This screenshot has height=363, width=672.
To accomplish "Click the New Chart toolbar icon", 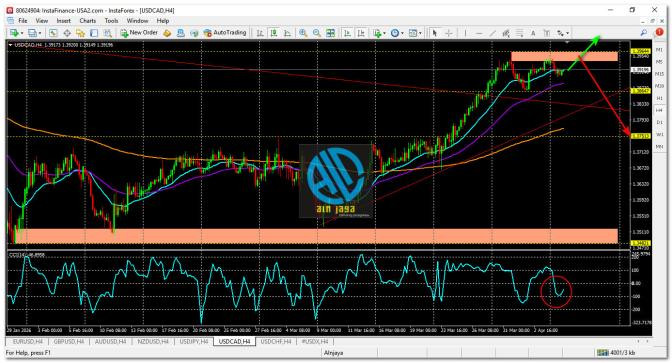I will pyautogui.click(x=14, y=33).
